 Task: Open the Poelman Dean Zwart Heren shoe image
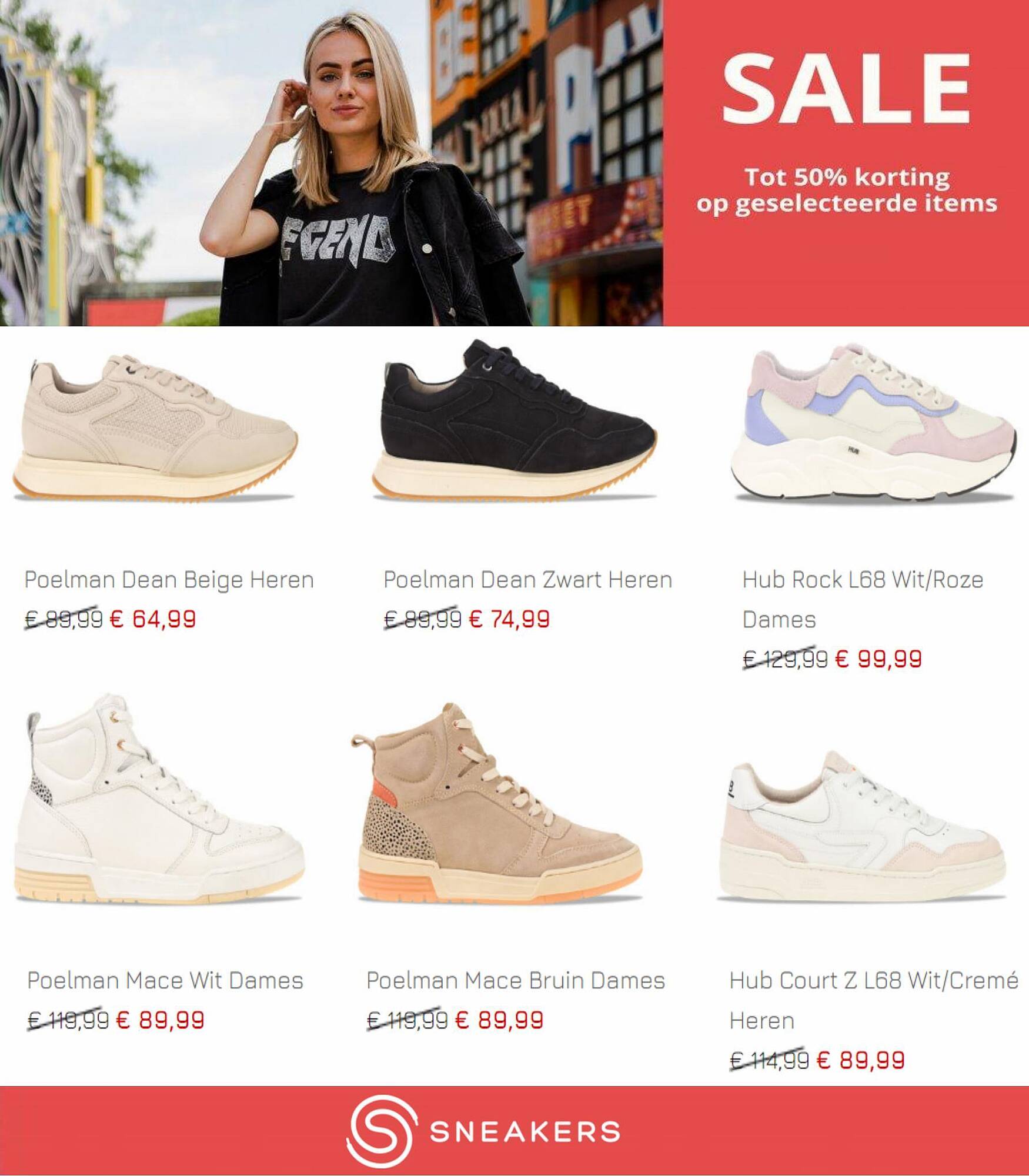click(x=514, y=420)
